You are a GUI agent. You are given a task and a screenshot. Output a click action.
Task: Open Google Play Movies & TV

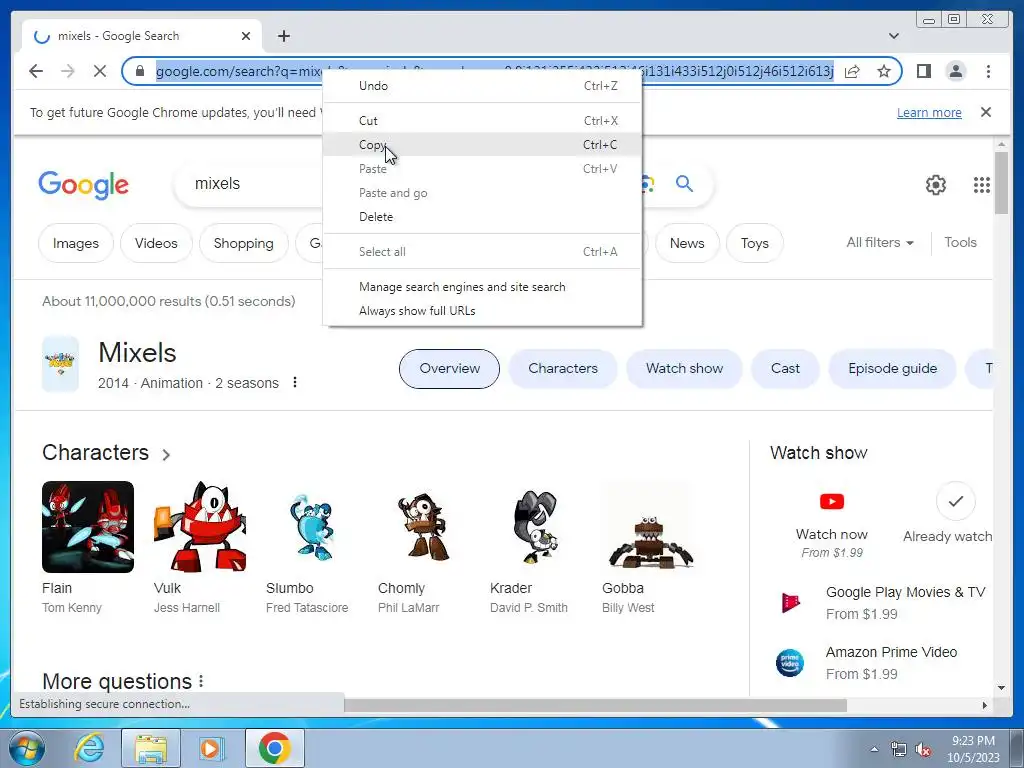coord(884,603)
